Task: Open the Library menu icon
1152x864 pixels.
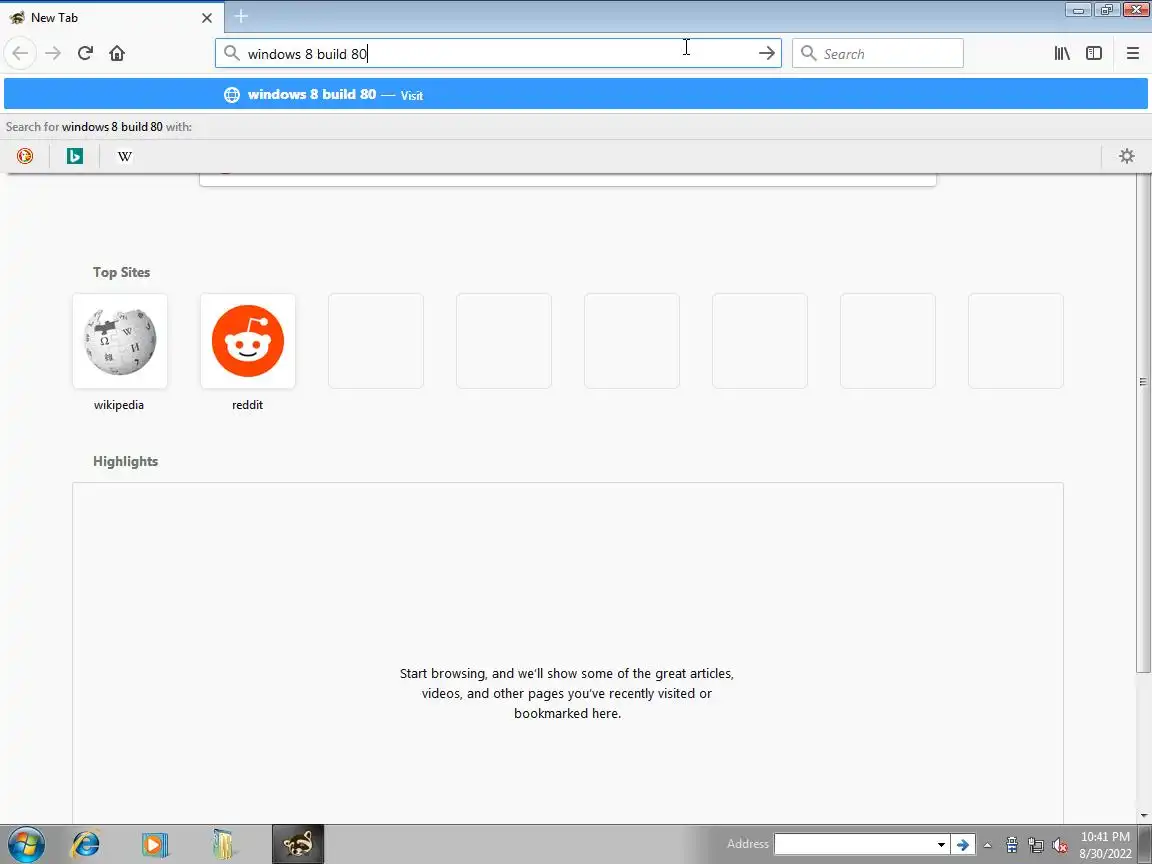Action: click(1062, 53)
